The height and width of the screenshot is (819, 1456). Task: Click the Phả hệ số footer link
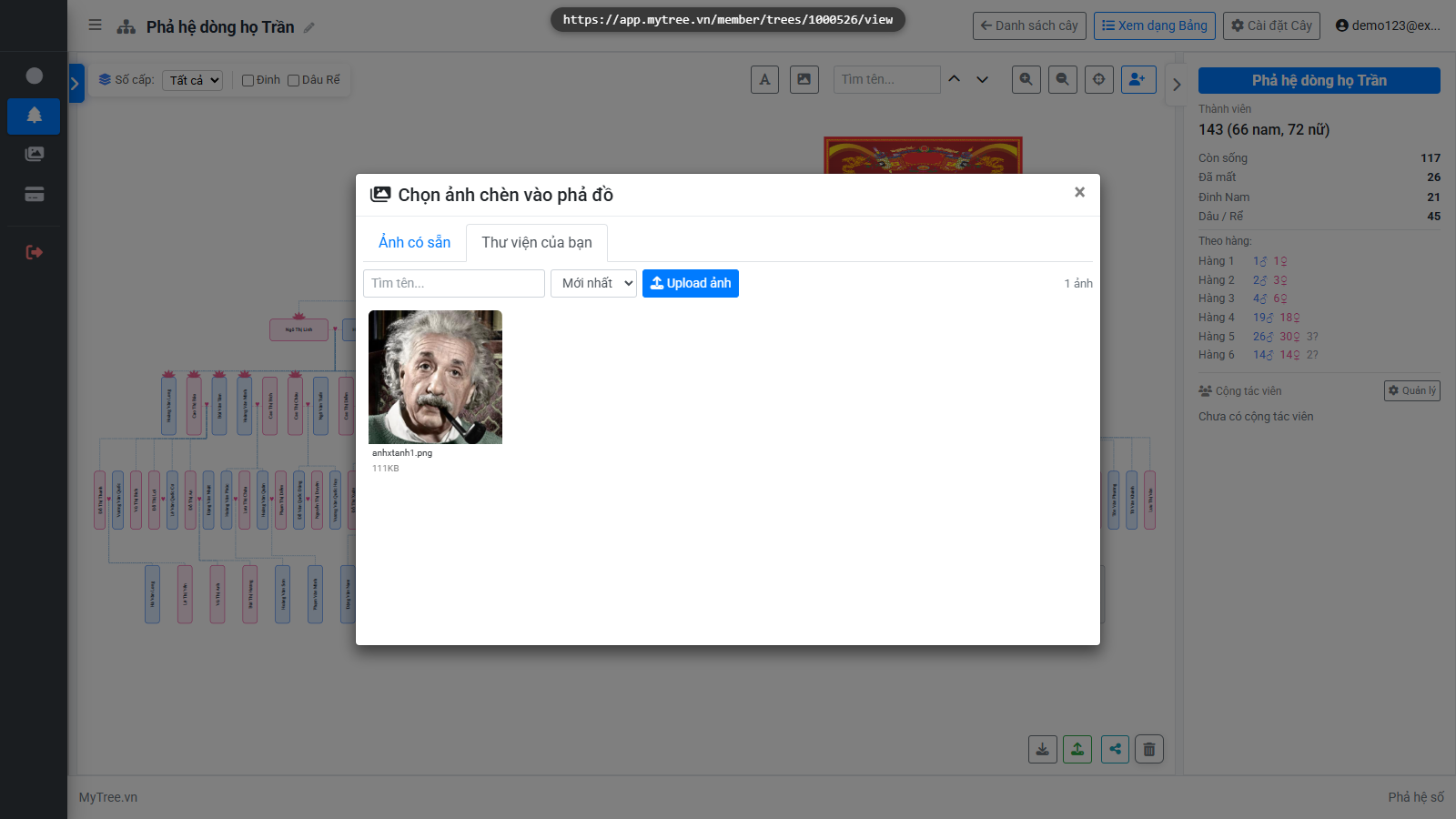(1416, 797)
